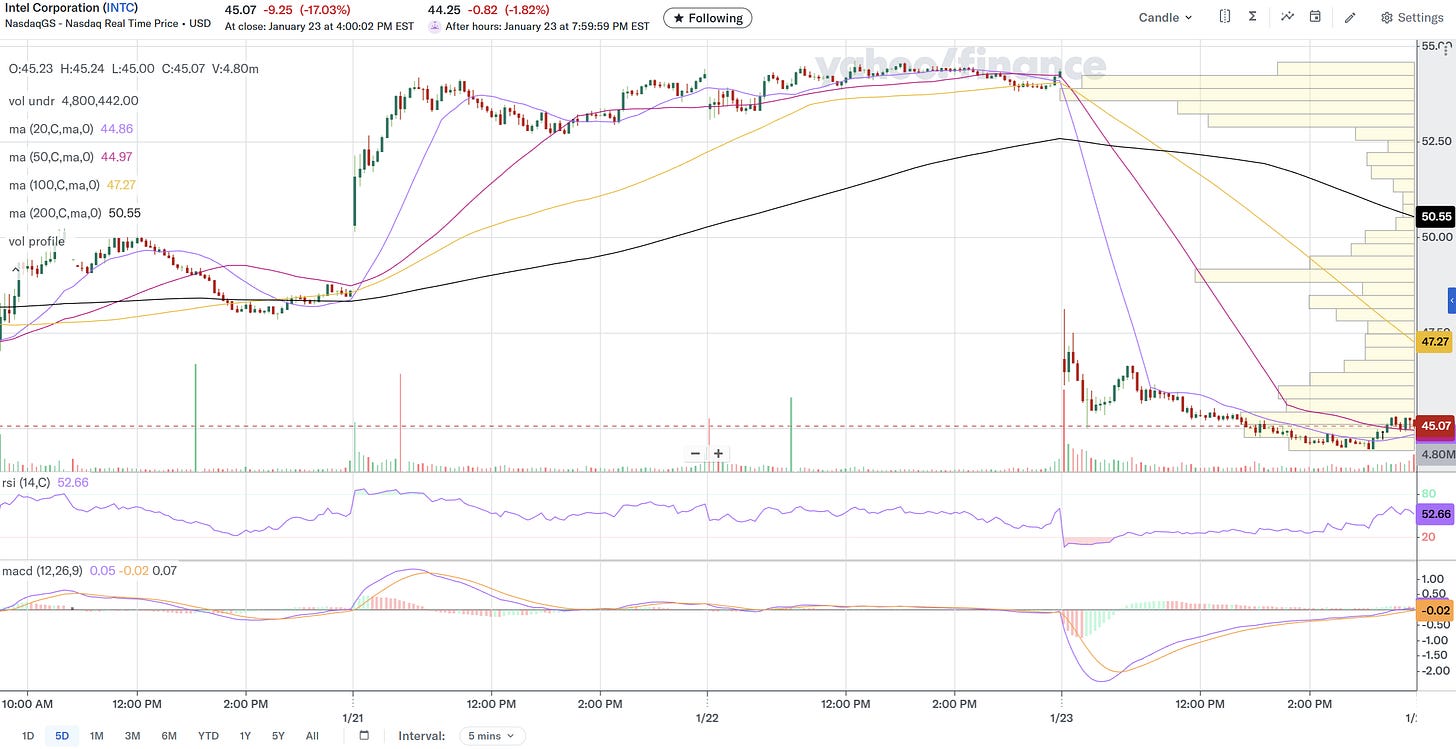Click the after-hours moon icon
This screenshot has height=749, width=1456.
[435, 26]
